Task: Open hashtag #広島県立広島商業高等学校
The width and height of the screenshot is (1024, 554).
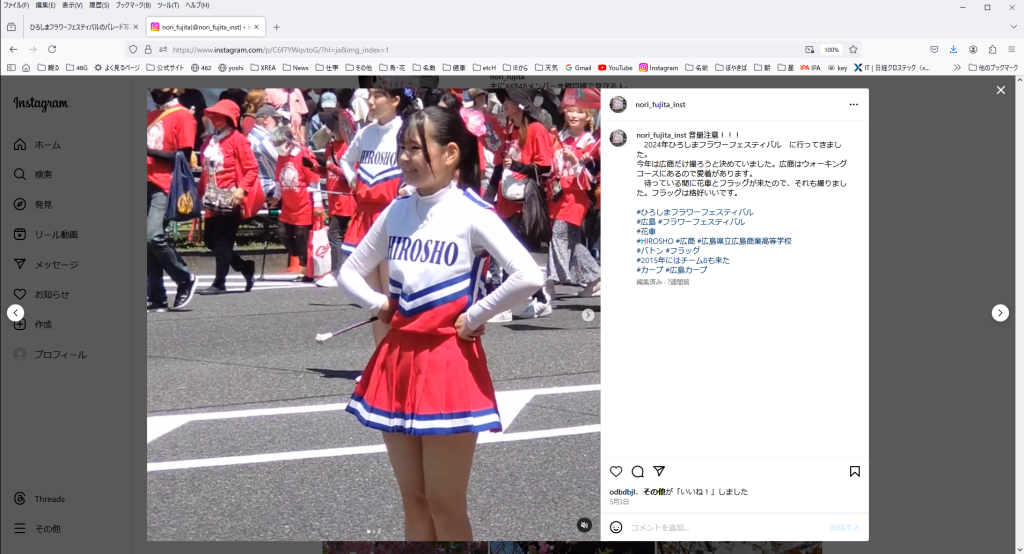Action: [x=744, y=241]
